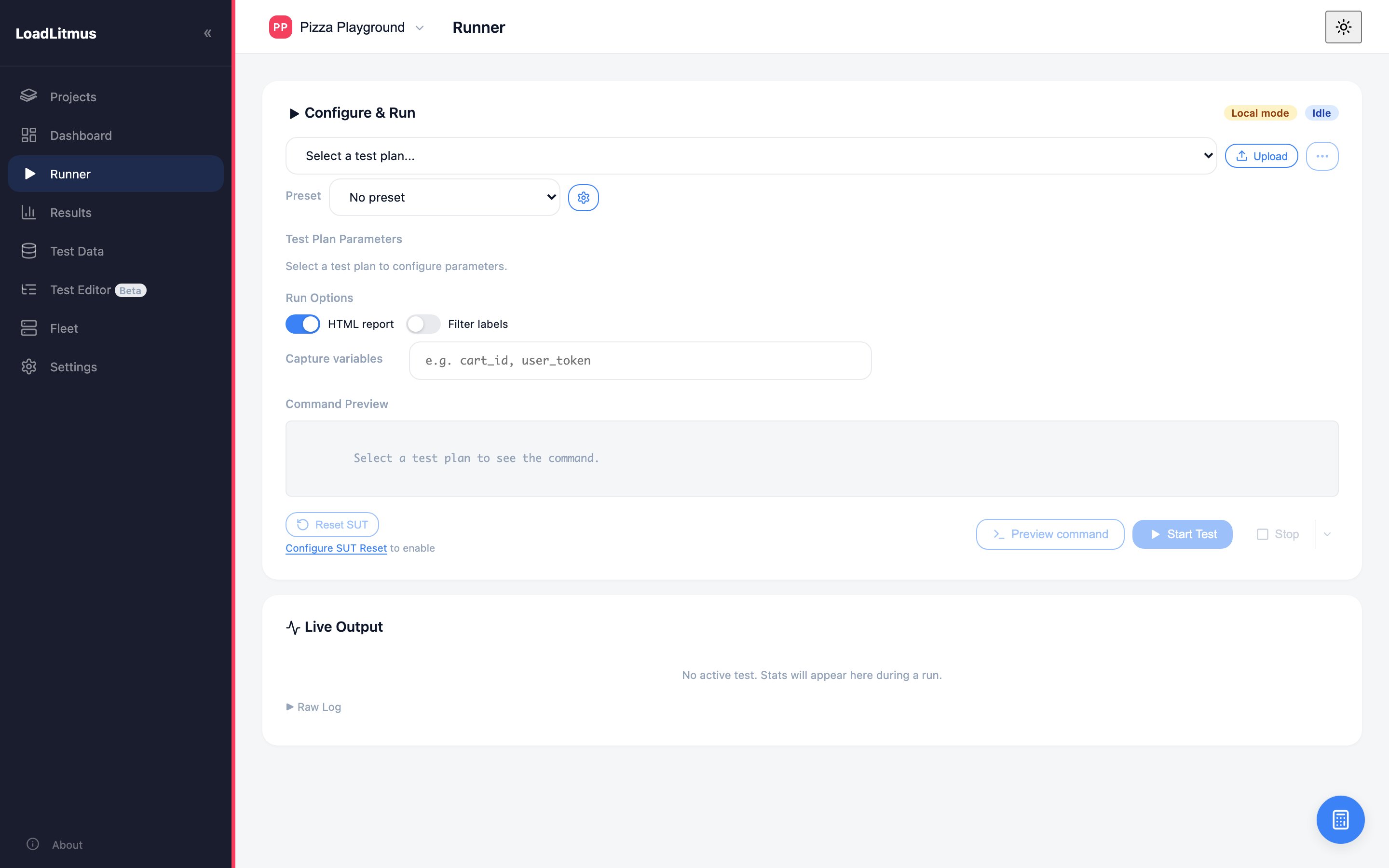Click the Runner play icon in sidebar
The height and width of the screenshot is (868, 1389).
click(x=30, y=174)
